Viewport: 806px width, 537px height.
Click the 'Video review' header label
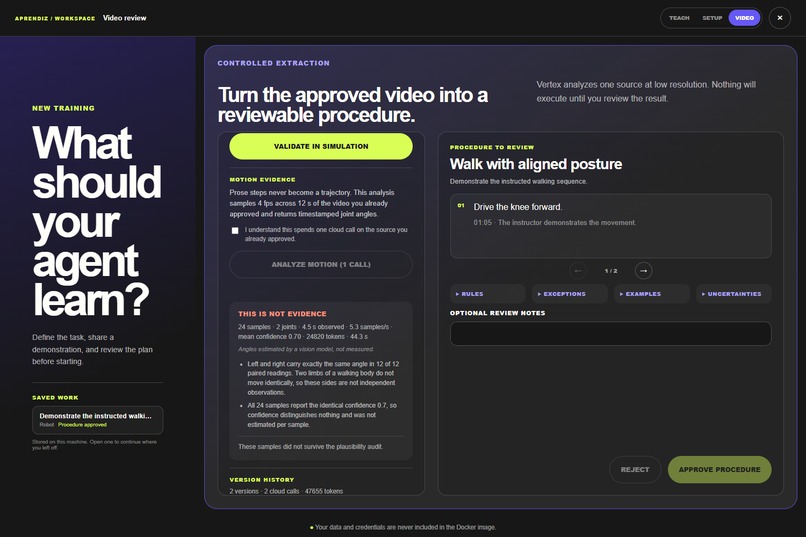[124, 18]
